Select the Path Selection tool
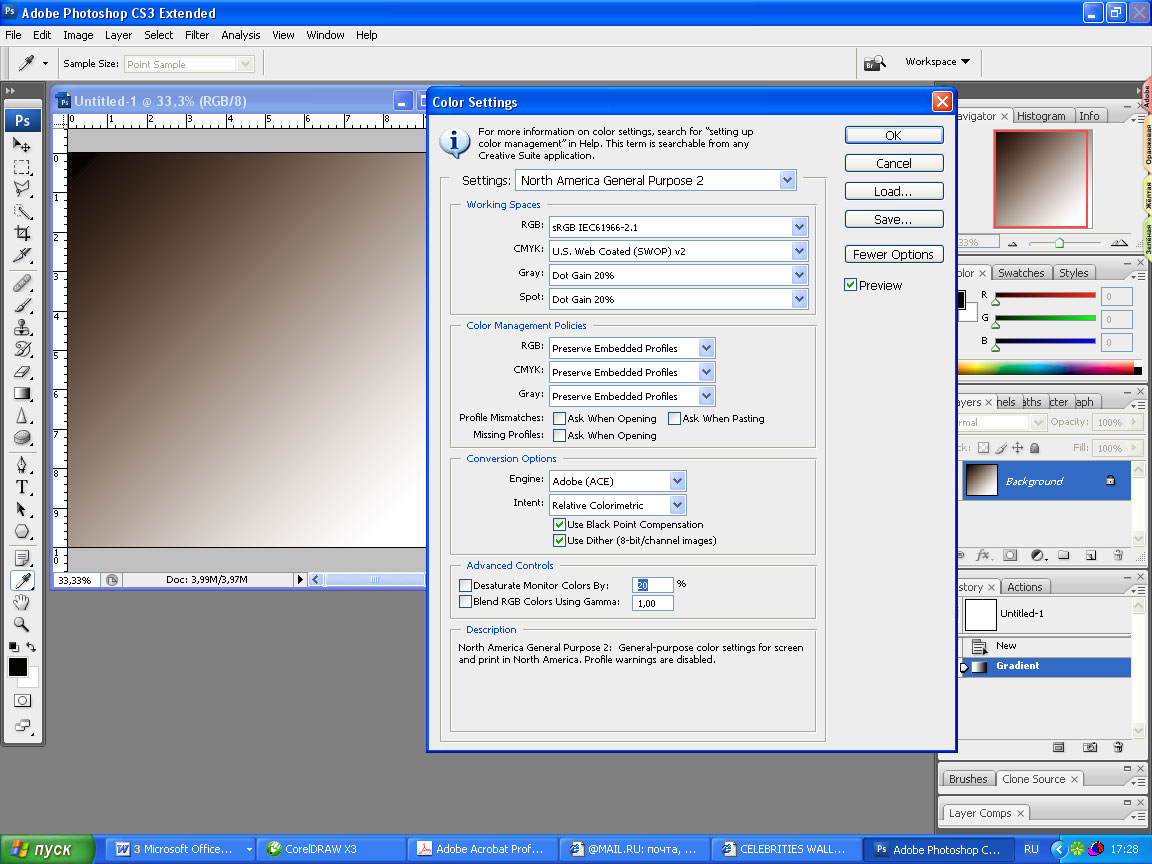 22,509
